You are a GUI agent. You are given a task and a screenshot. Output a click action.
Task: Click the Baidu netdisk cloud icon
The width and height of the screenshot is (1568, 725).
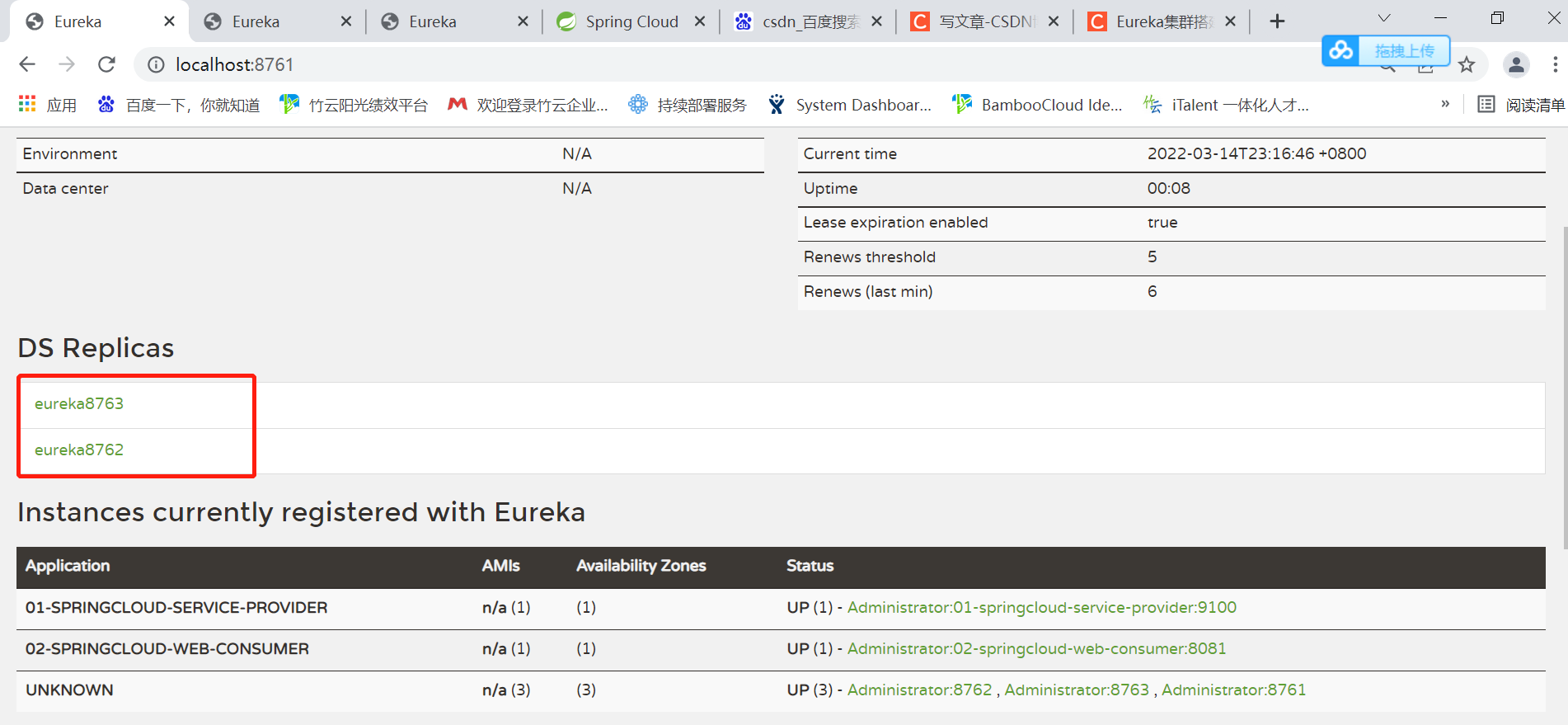[x=1341, y=50]
